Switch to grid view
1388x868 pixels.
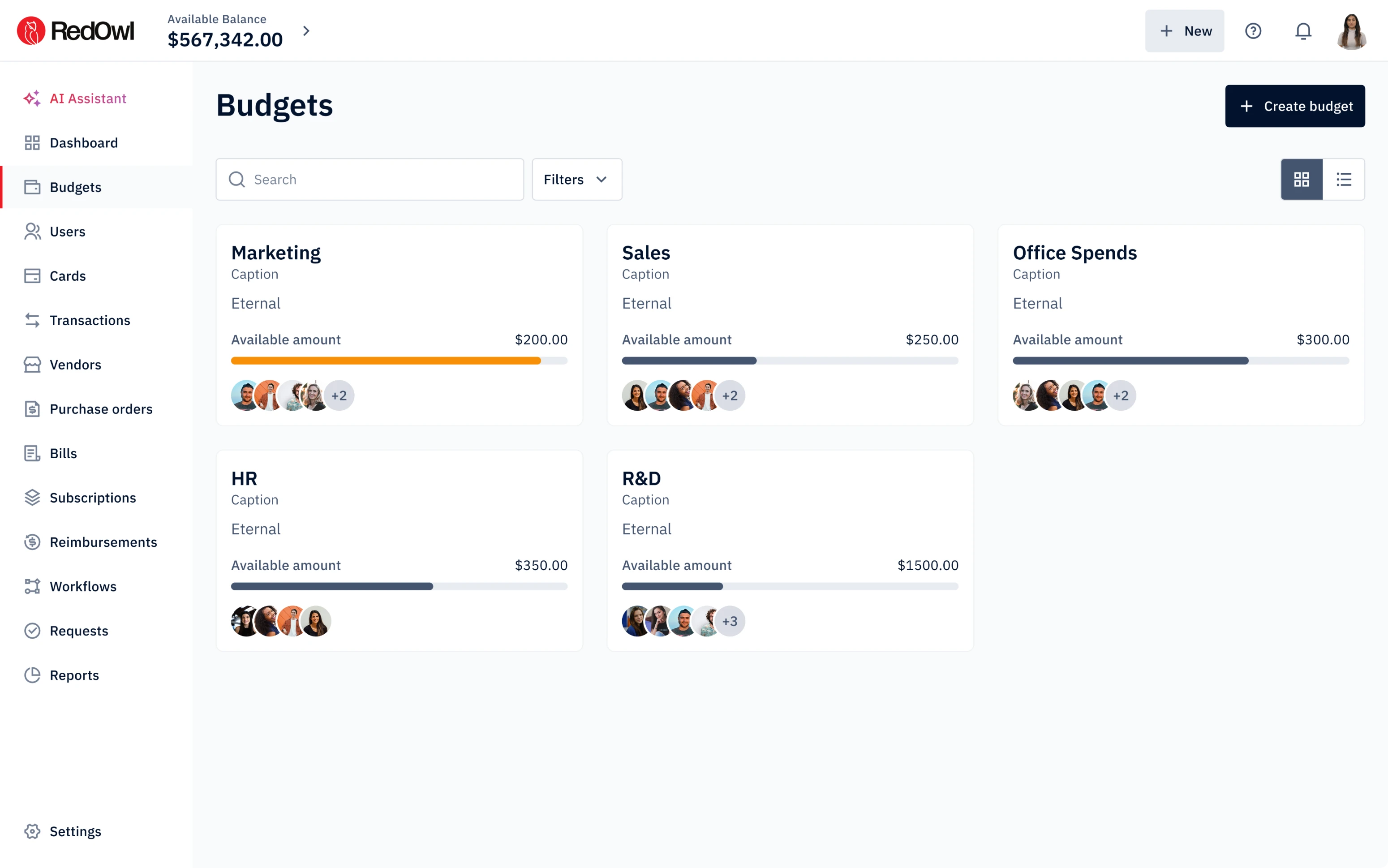pyautogui.click(x=1301, y=180)
